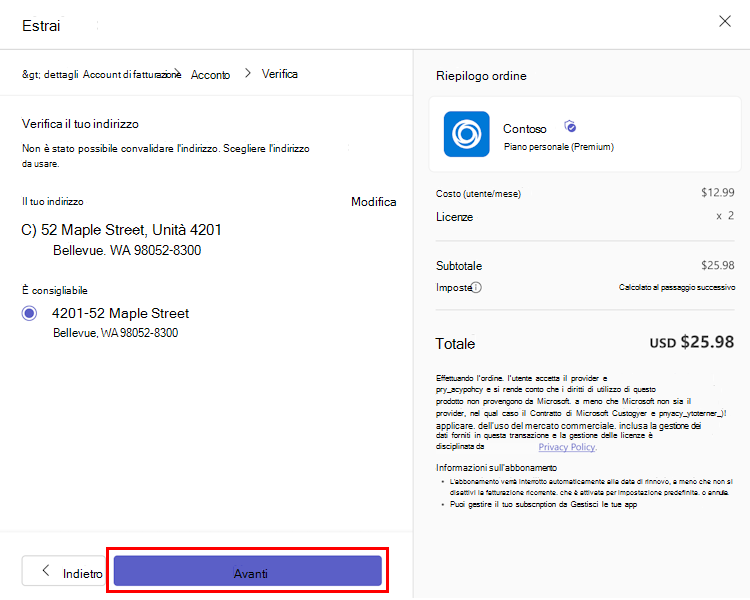This screenshot has height=600, width=750.
Task: Click the chevron before Verifica step
Action: pos(247,73)
